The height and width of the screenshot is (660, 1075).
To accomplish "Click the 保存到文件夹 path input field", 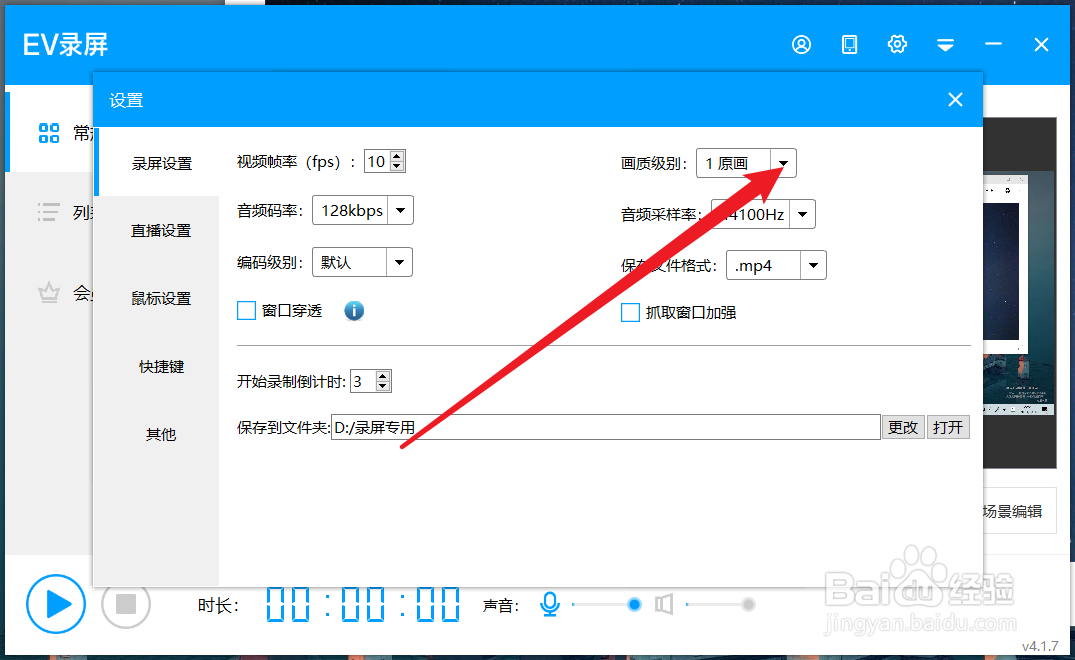I will click(605, 427).
